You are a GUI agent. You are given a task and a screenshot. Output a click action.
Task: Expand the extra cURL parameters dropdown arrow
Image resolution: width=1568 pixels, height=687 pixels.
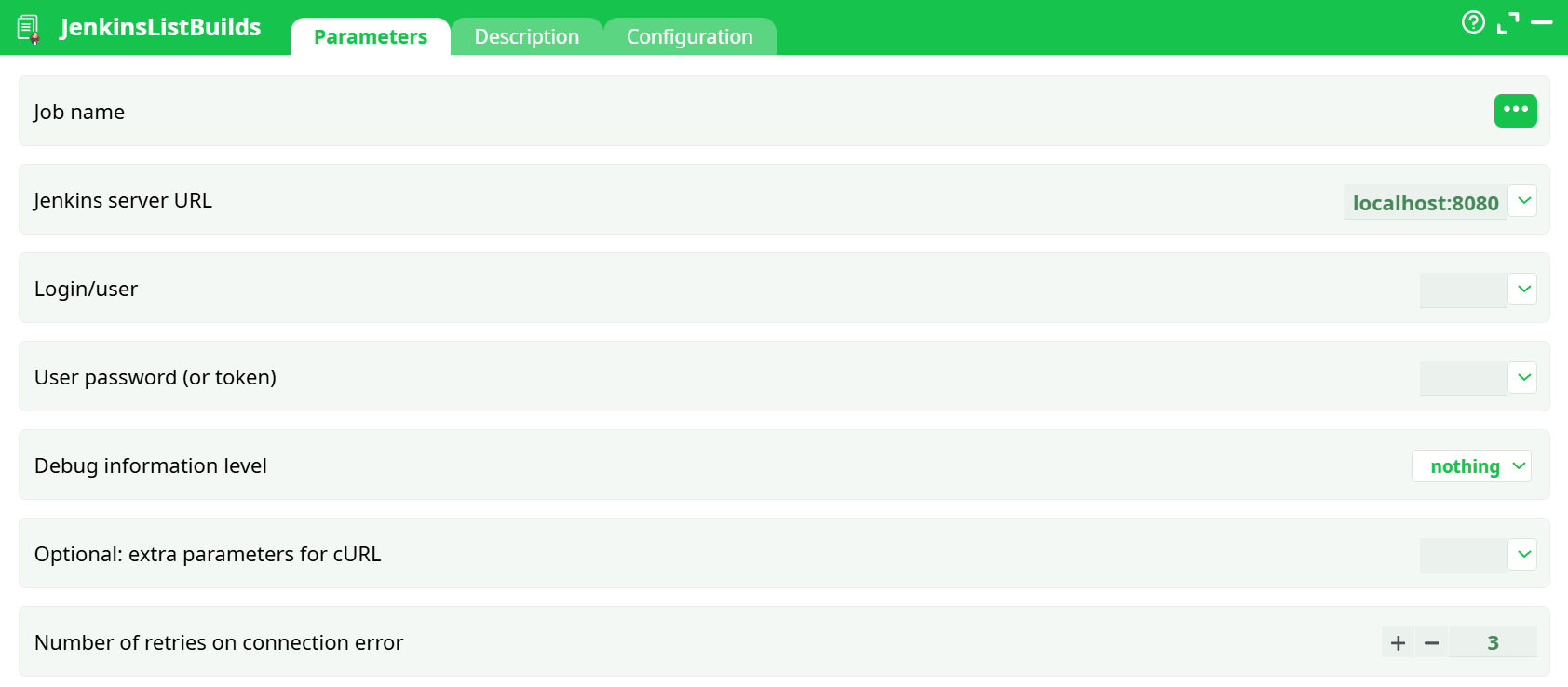pyautogui.click(x=1523, y=555)
